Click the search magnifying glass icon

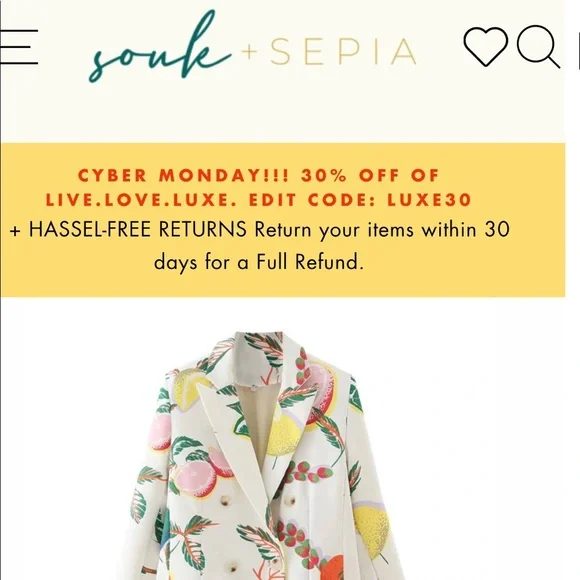[x=538, y=47]
